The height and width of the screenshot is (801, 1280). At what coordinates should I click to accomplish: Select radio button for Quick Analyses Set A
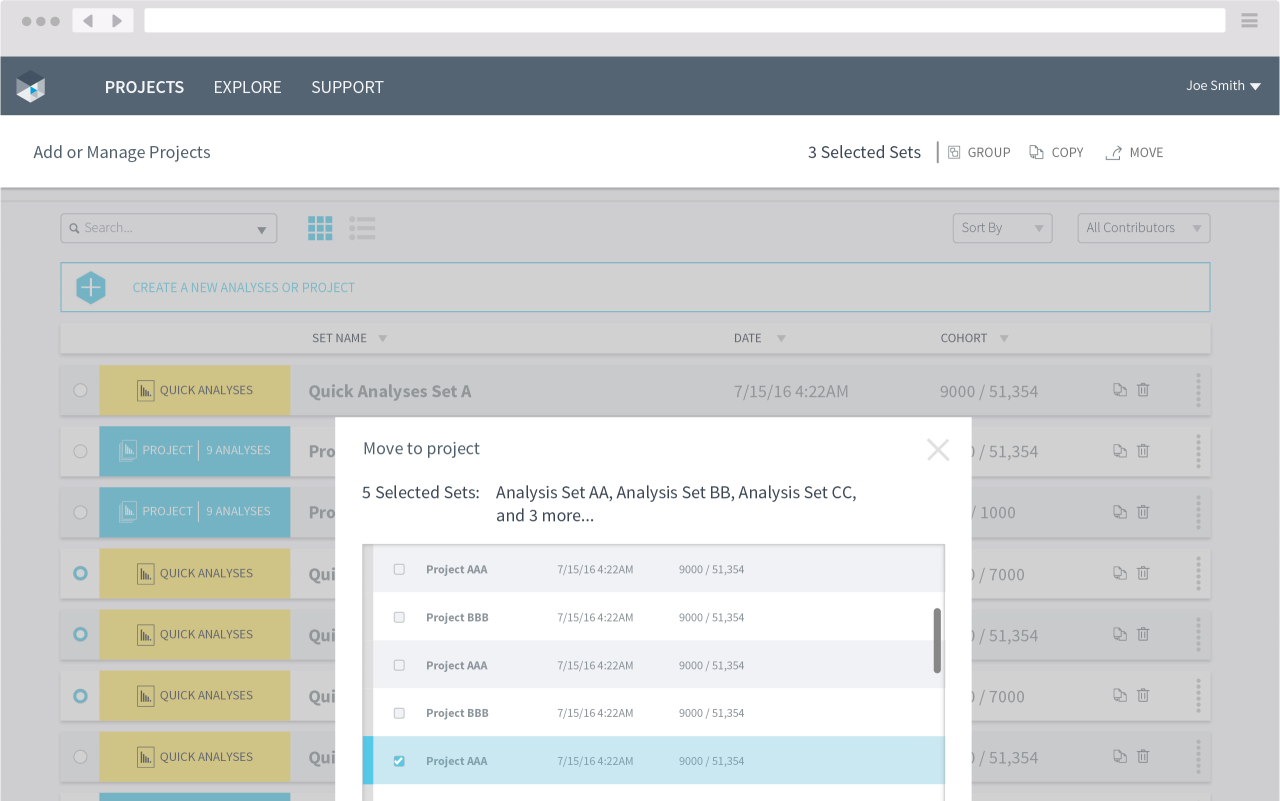(80, 391)
